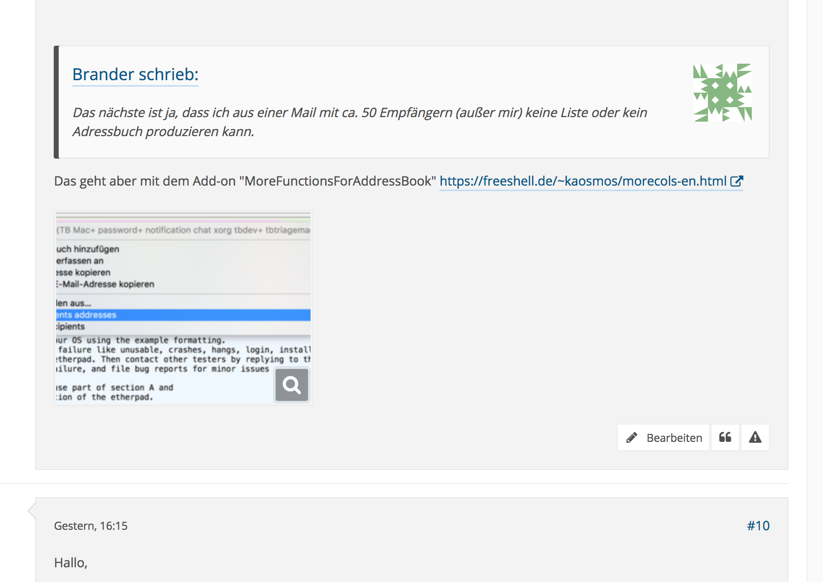The image size is (823, 582).
Task: Open the 'Brander schrieb:' quote link
Action: (x=135, y=75)
